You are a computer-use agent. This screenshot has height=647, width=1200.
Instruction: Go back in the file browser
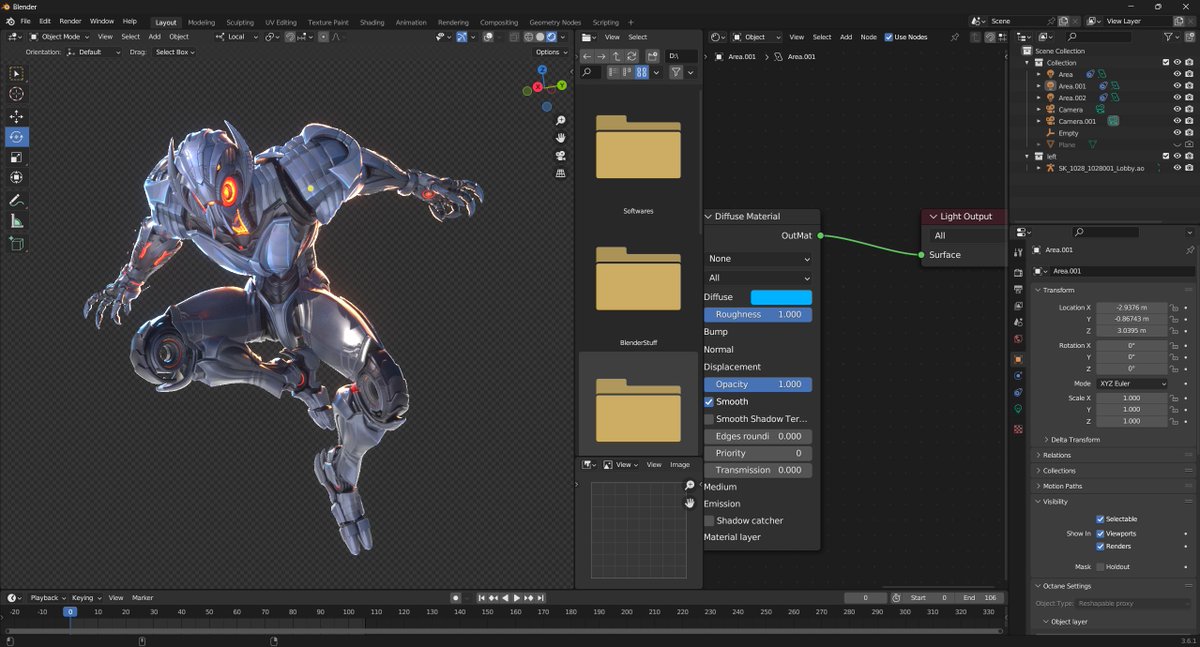coord(587,56)
